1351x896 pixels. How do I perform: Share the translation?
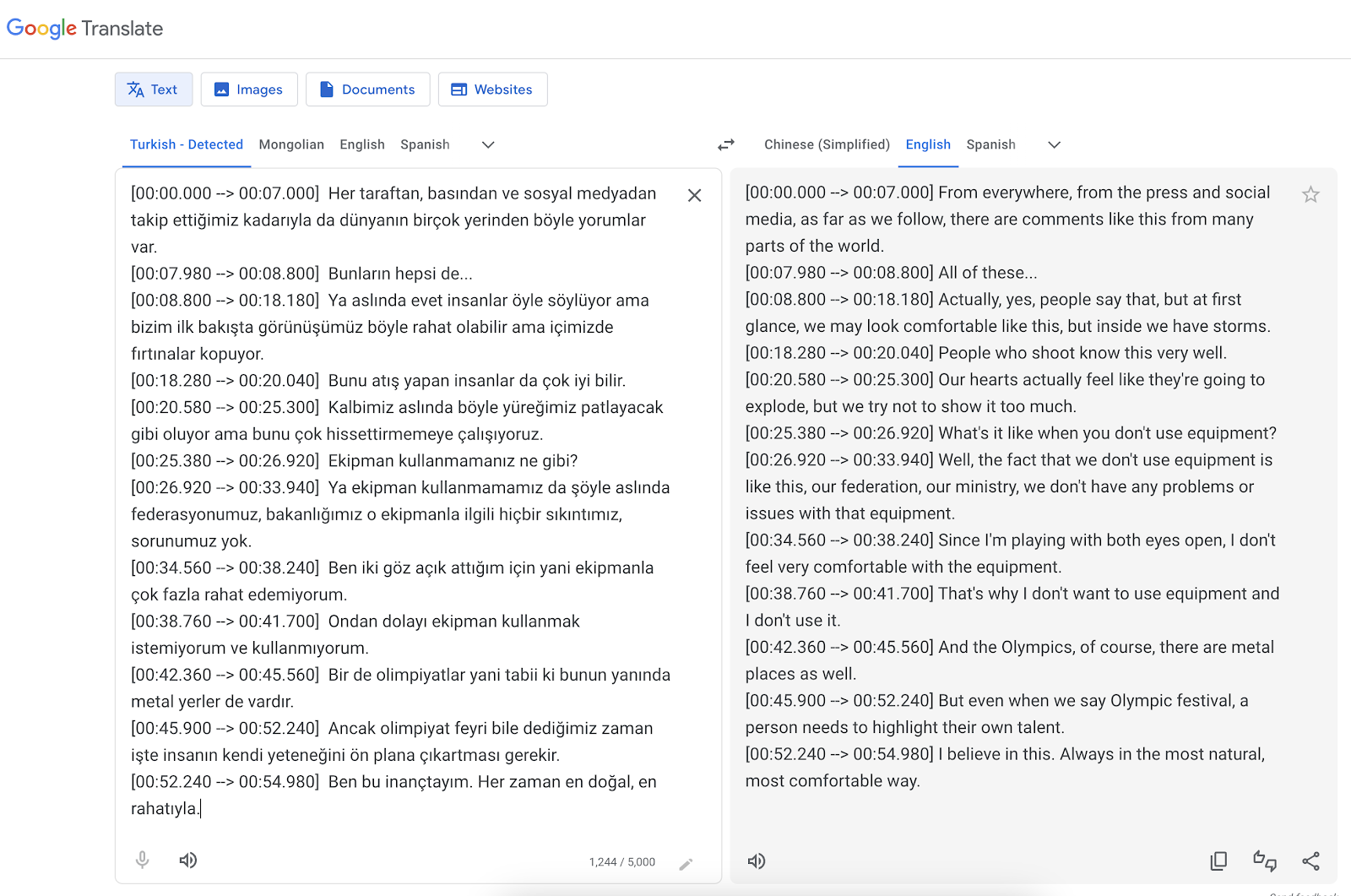click(1310, 861)
